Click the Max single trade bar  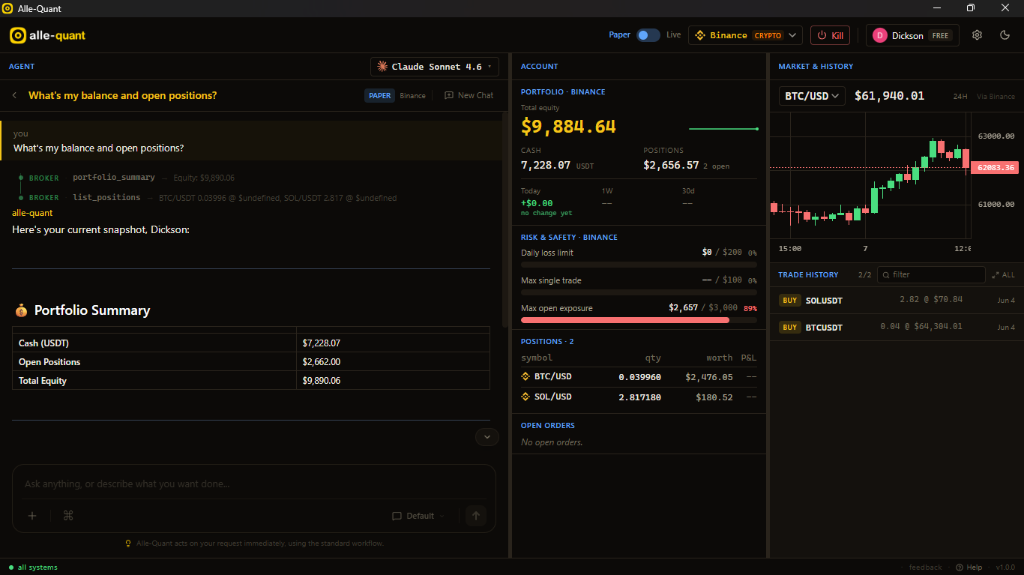click(638, 292)
